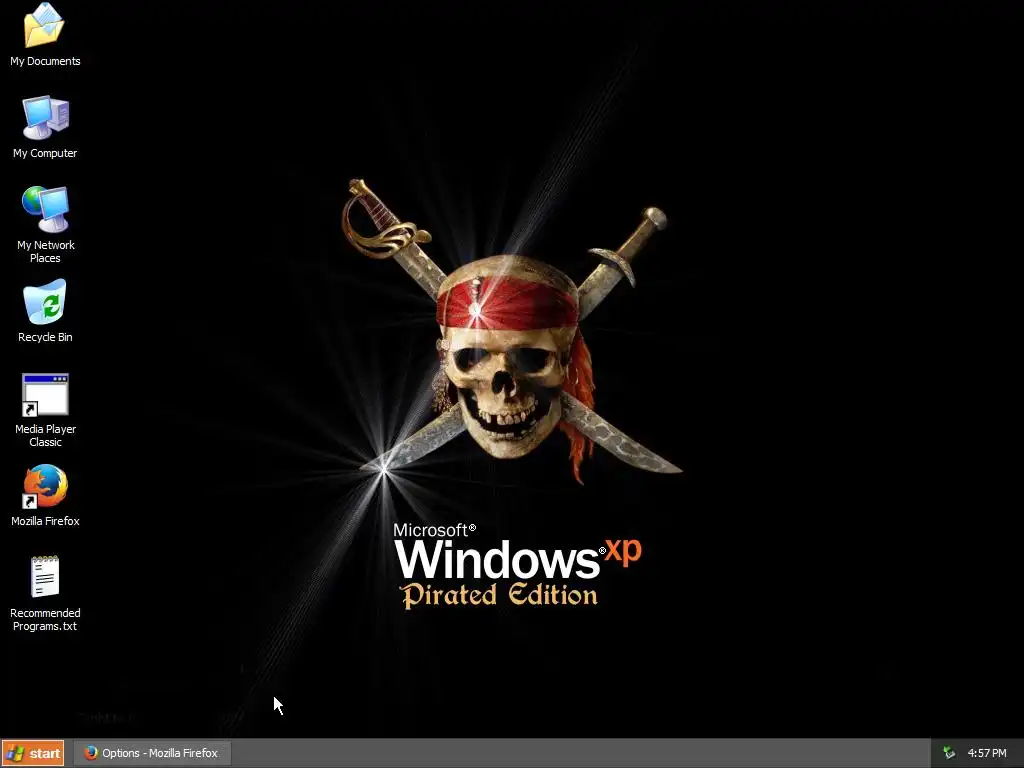Click the "Recycle Bin" icon label
The image size is (1024, 768).
45,337
